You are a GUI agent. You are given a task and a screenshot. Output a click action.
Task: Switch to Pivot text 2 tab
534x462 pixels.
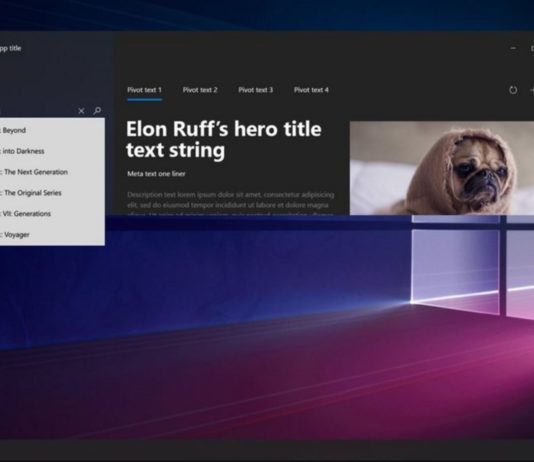coord(200,90)
